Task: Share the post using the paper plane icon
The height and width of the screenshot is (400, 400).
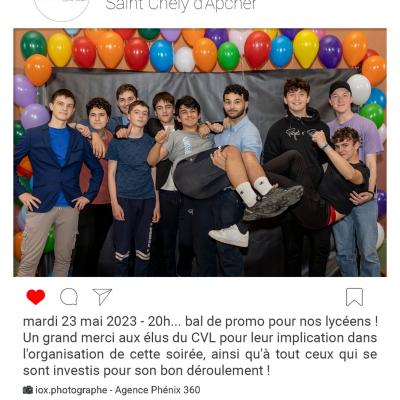Action: tap(102, 297)
